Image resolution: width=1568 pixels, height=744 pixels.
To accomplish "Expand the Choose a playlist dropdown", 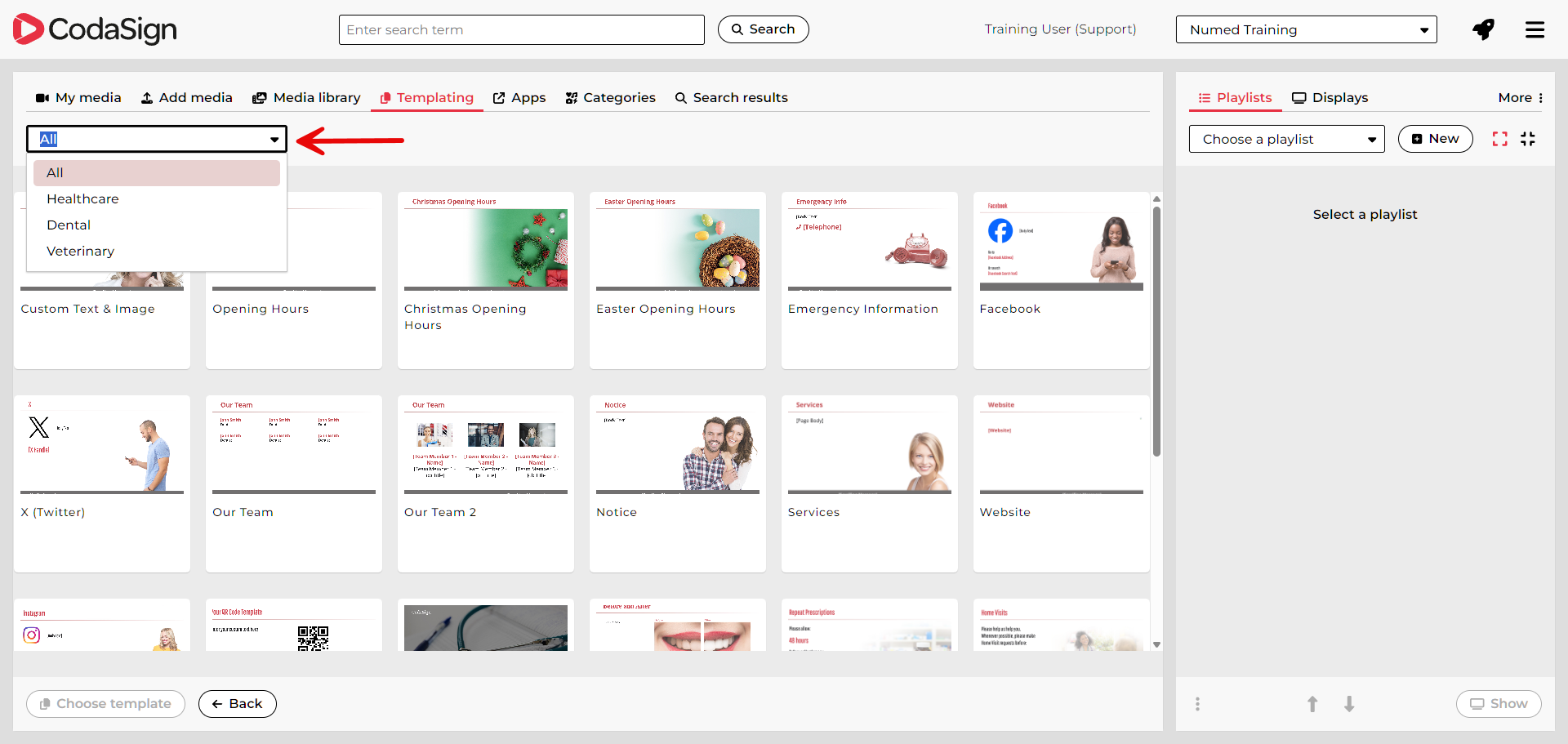I will pyautogui.click(x=1286, y=139).
